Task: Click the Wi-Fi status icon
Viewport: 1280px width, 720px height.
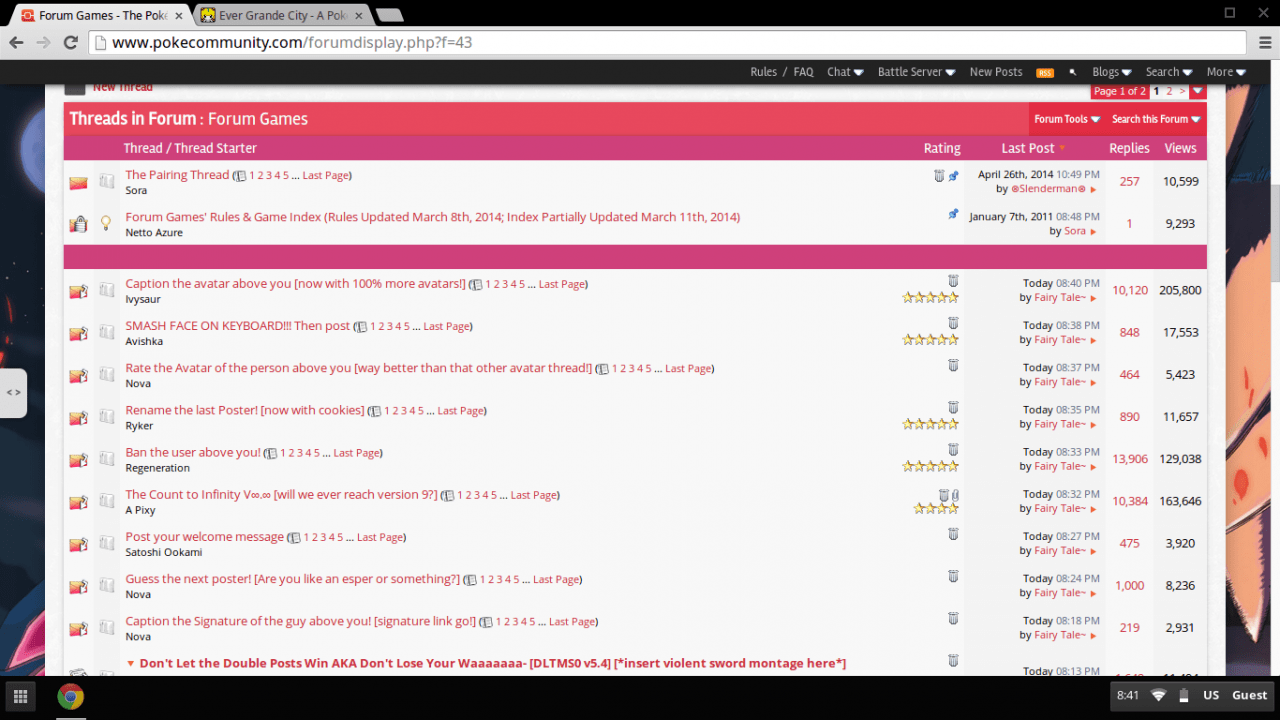Action: point(1159,695)
